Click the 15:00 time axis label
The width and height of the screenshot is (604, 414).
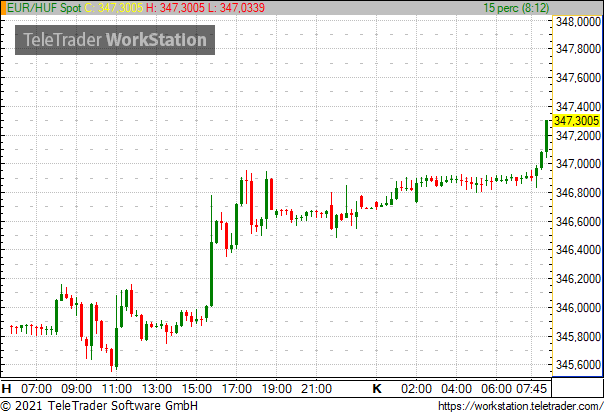point(196,389)
